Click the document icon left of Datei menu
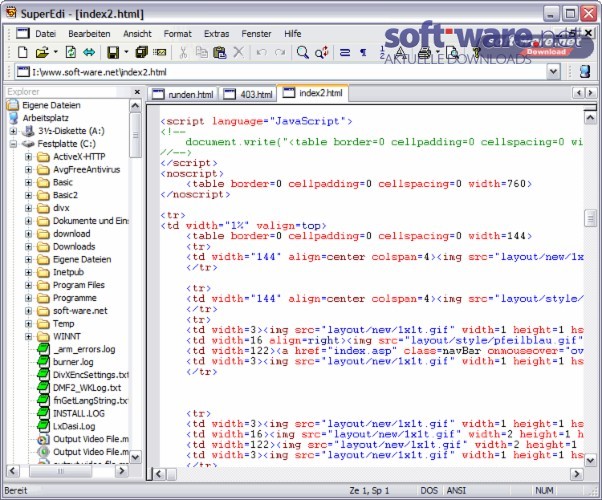The height and width of the screenshot is (500, 602). (22, 33)
